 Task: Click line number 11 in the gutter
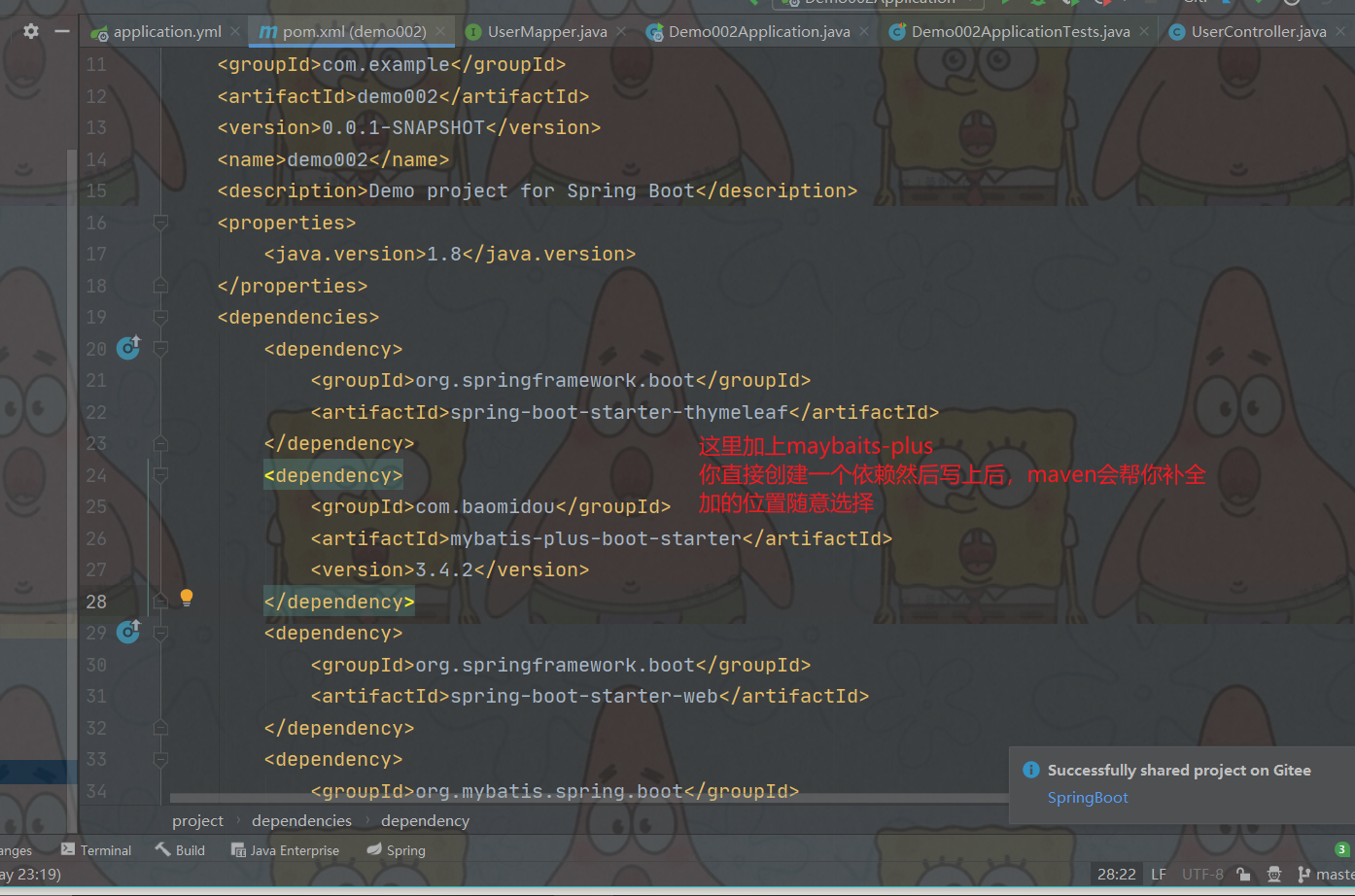click(x=96, y=64)
